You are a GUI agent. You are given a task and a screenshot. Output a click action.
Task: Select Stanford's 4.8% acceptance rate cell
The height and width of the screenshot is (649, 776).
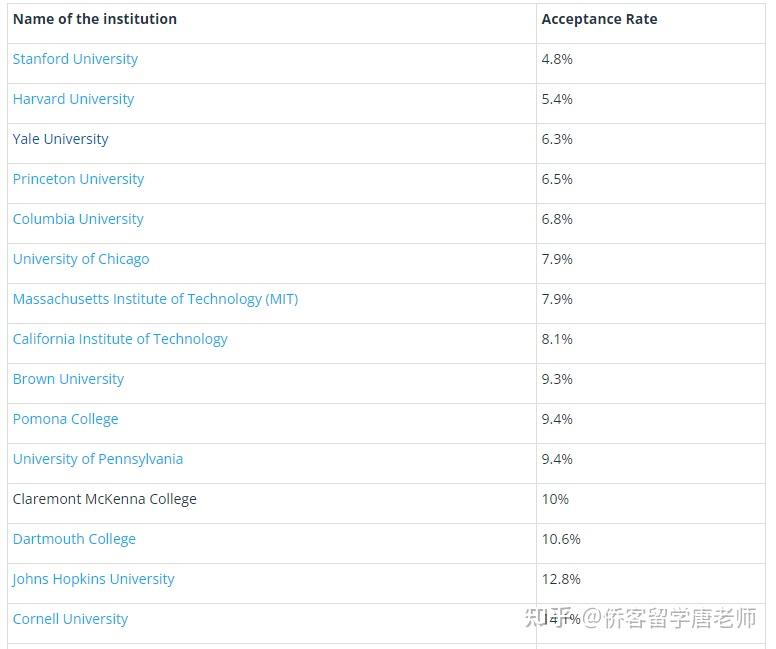(x=557, y=59)
